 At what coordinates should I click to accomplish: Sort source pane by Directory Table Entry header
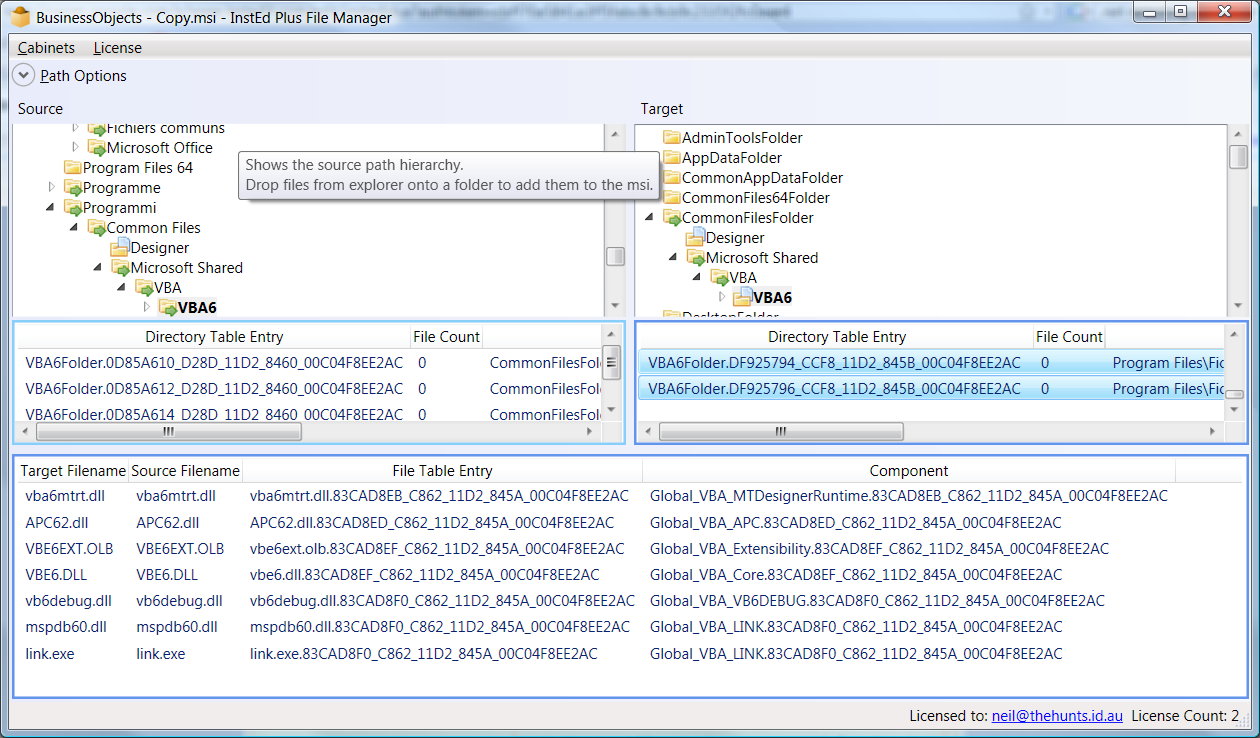pos(214,337)
